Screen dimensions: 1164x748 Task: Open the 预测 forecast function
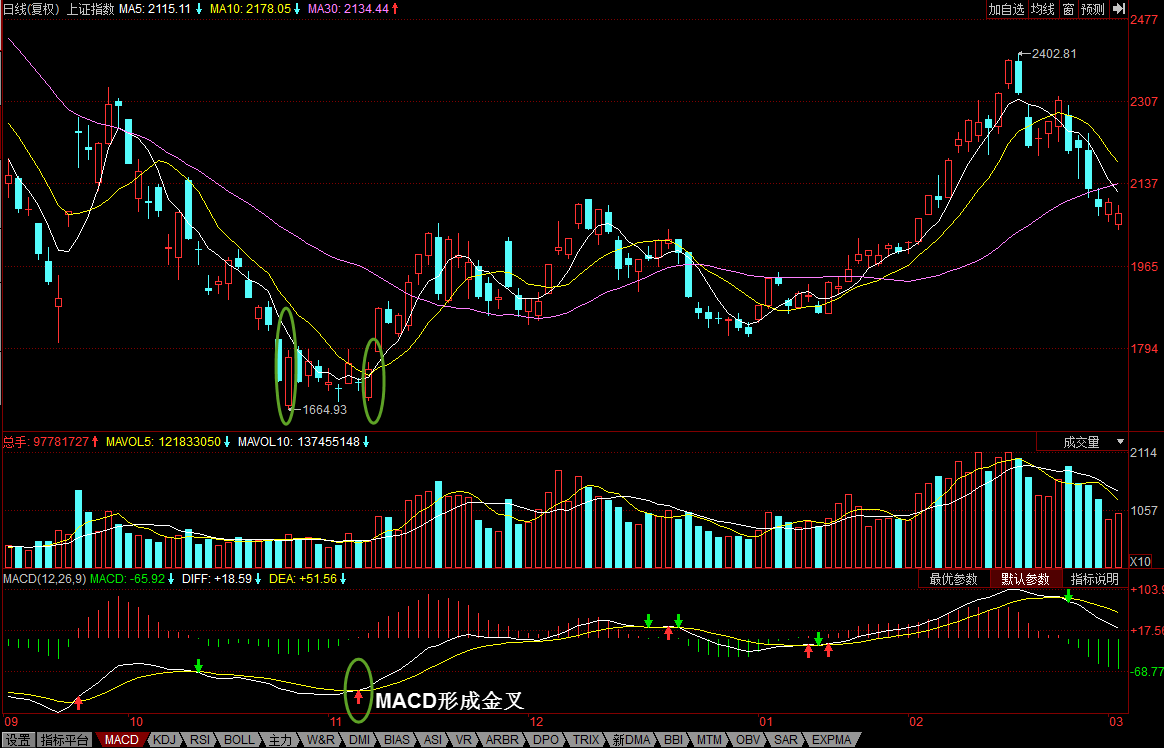pyautogui.click(x=1093, y=9)
